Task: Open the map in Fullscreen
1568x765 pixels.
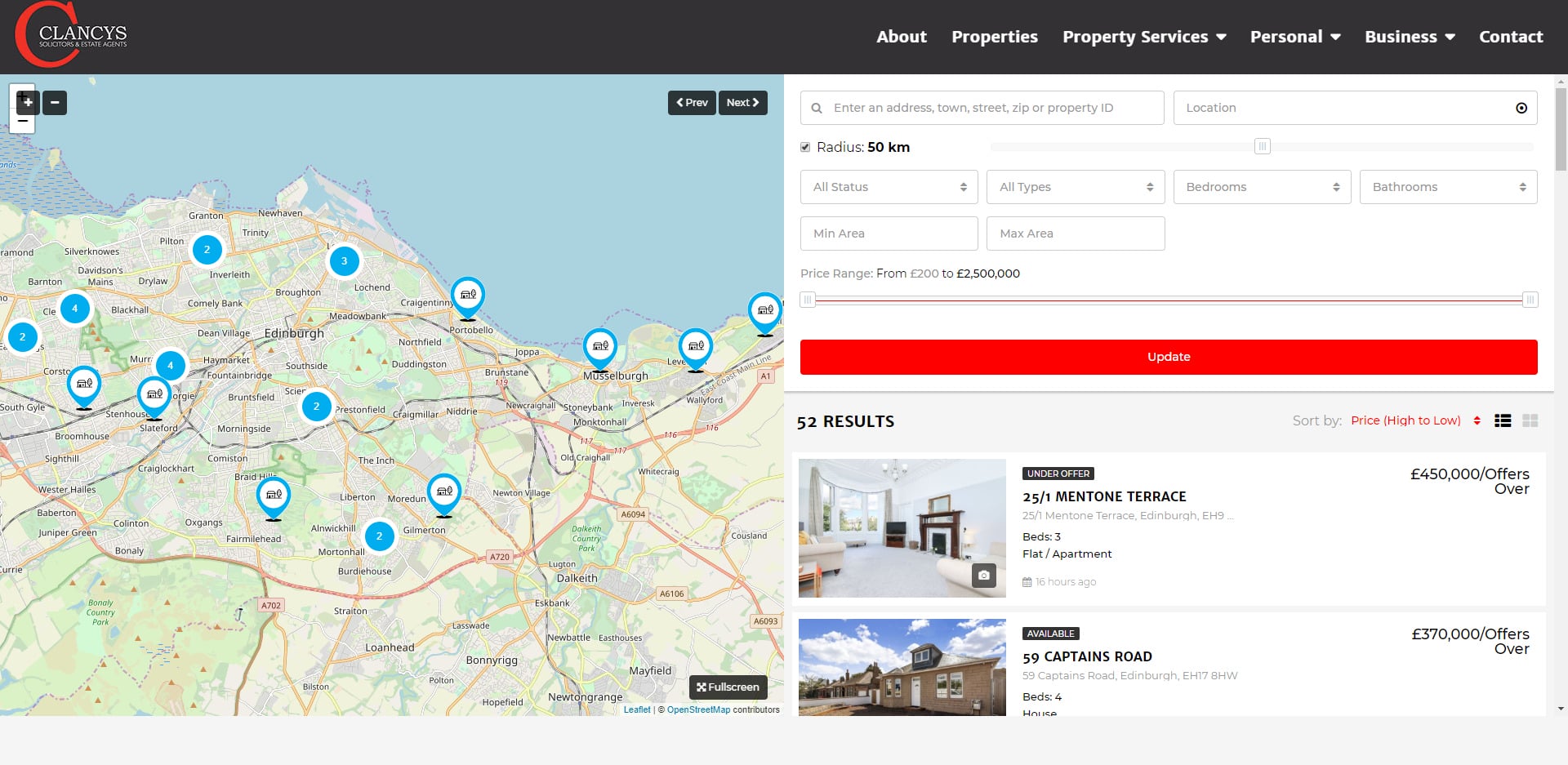Action: (x=728, y=687)
